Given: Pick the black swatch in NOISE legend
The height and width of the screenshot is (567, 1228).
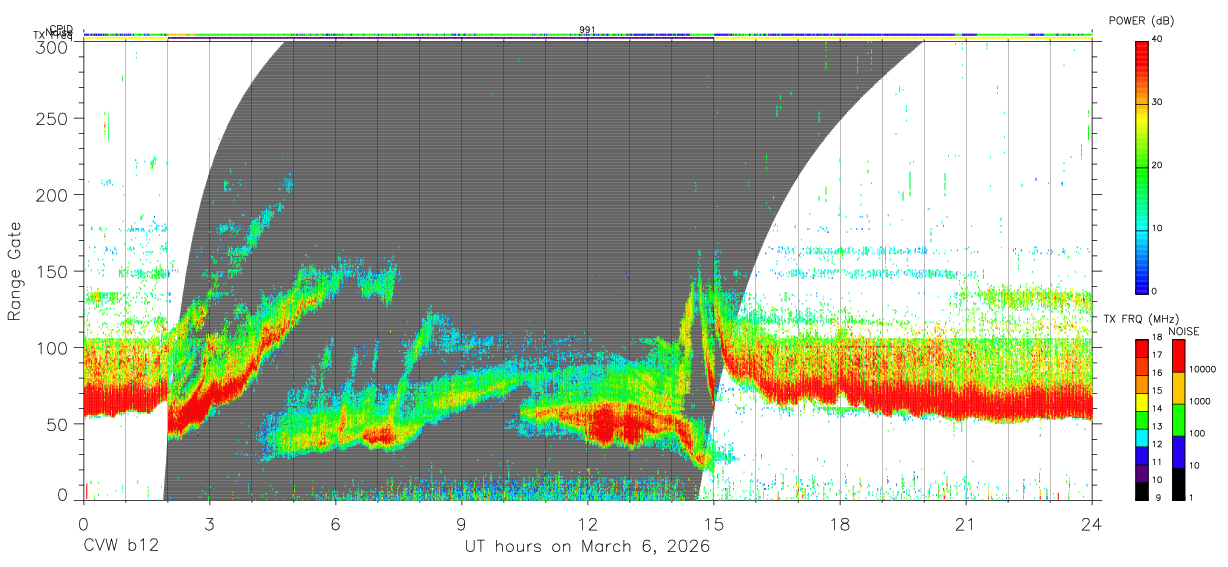Looking at the screenshot, I should point(1180,484).
